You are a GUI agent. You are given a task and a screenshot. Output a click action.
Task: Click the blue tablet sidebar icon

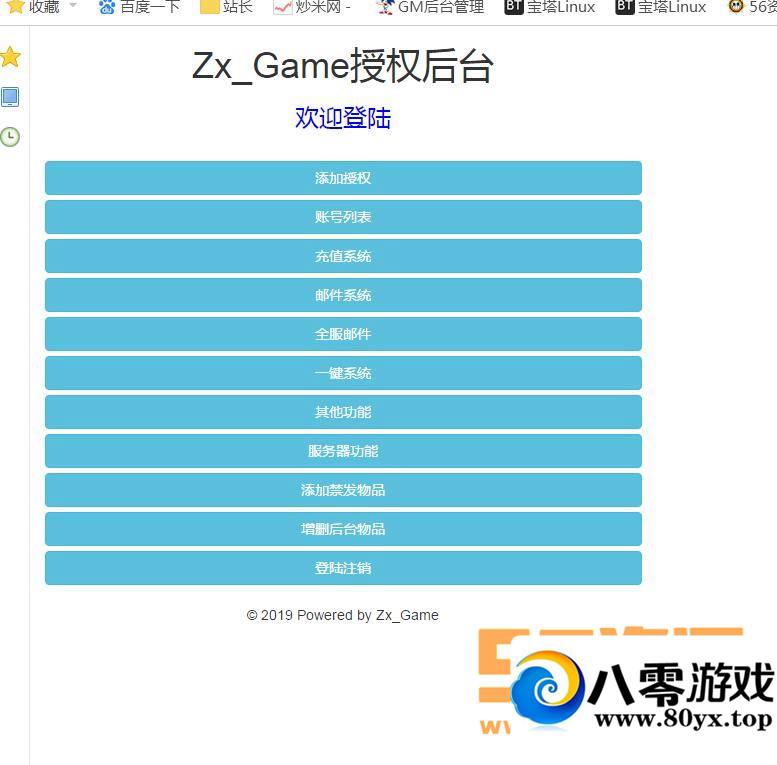pos(10,97)
